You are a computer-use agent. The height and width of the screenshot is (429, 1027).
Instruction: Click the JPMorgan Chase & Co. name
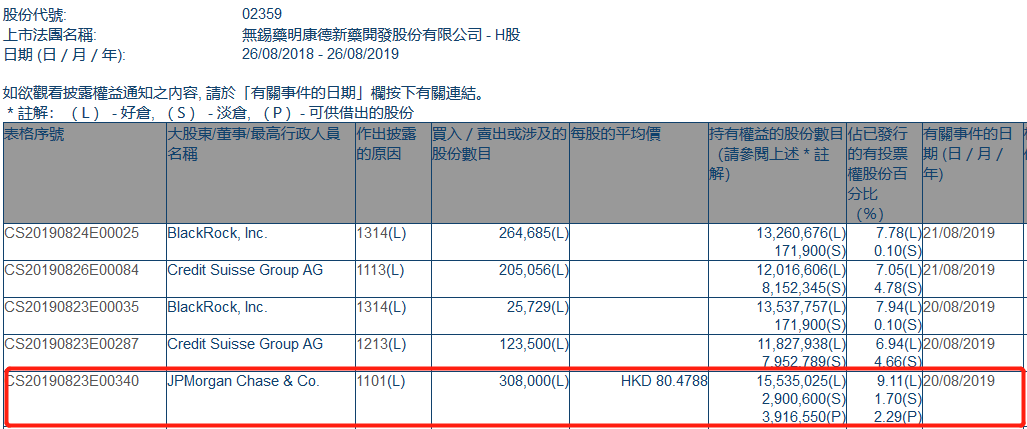(244, 381)
